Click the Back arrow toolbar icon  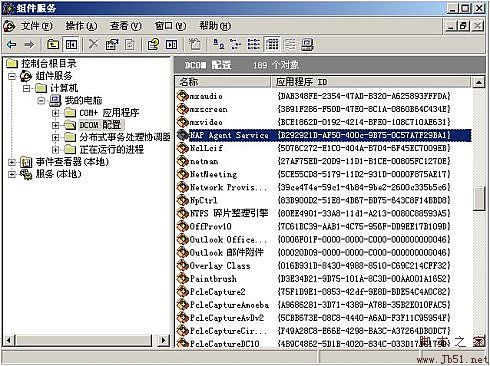pos(12,44)
